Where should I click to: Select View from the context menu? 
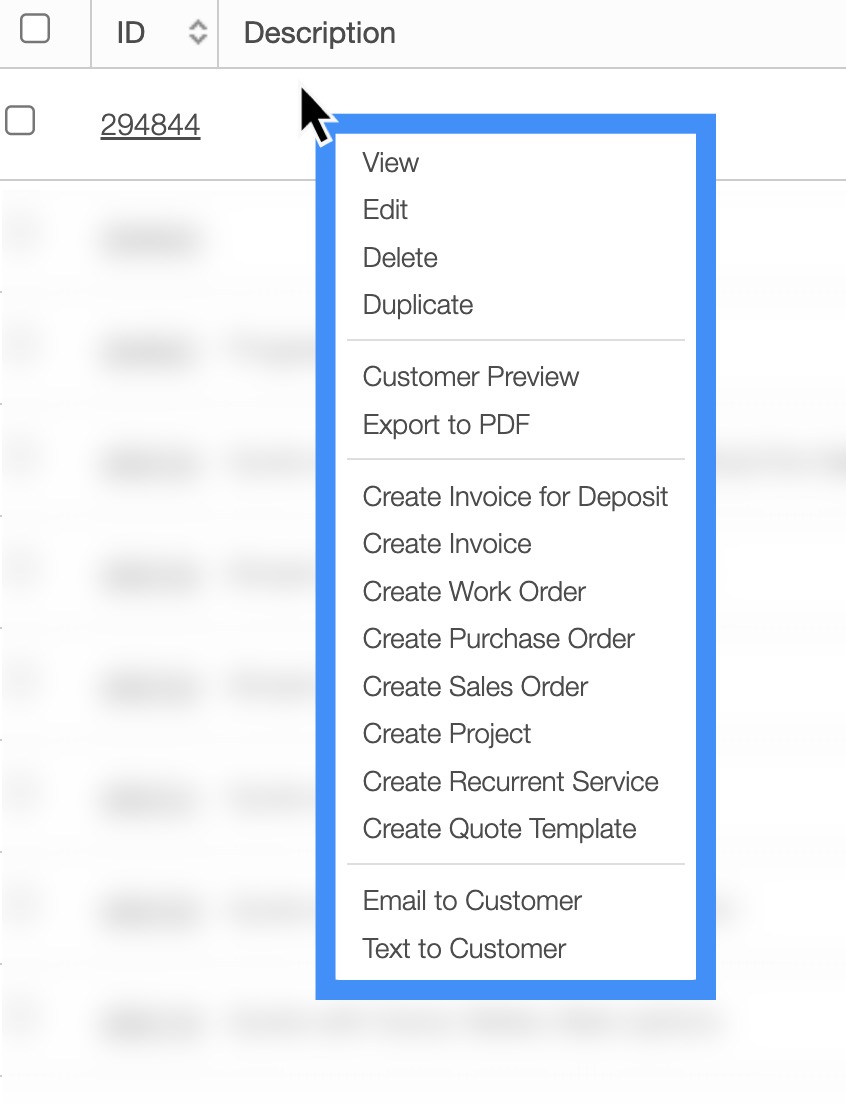click(391, 163)
